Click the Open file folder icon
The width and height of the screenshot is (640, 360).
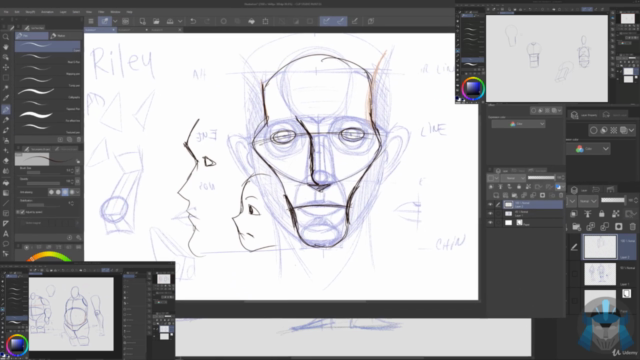156,21
